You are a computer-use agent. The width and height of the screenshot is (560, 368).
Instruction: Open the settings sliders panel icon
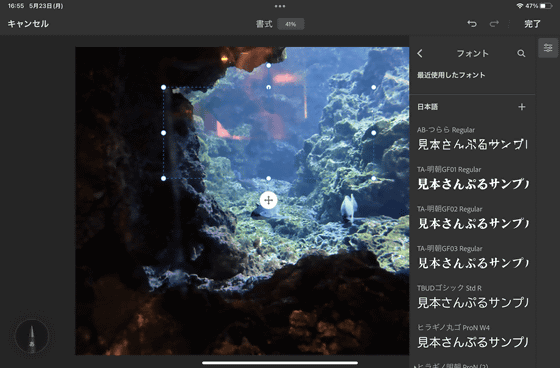548,48
